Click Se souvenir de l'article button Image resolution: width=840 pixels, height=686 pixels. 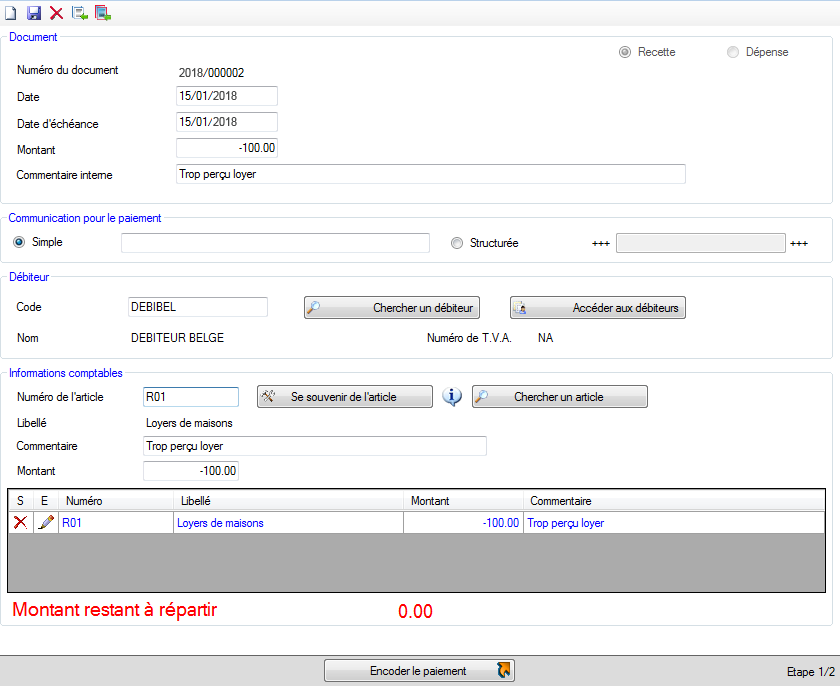tap(344, 397)
